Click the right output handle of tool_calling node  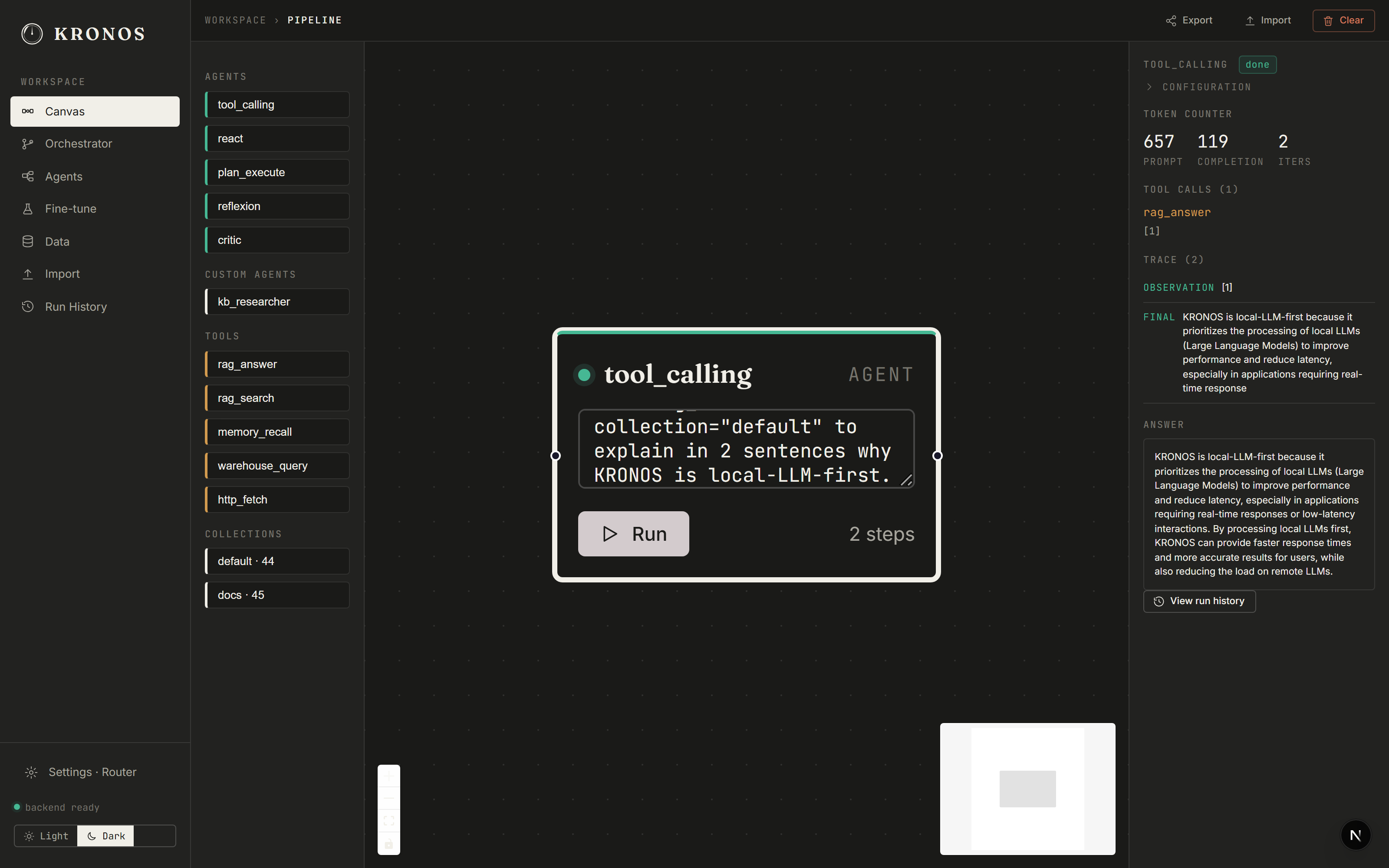(937, 456)
